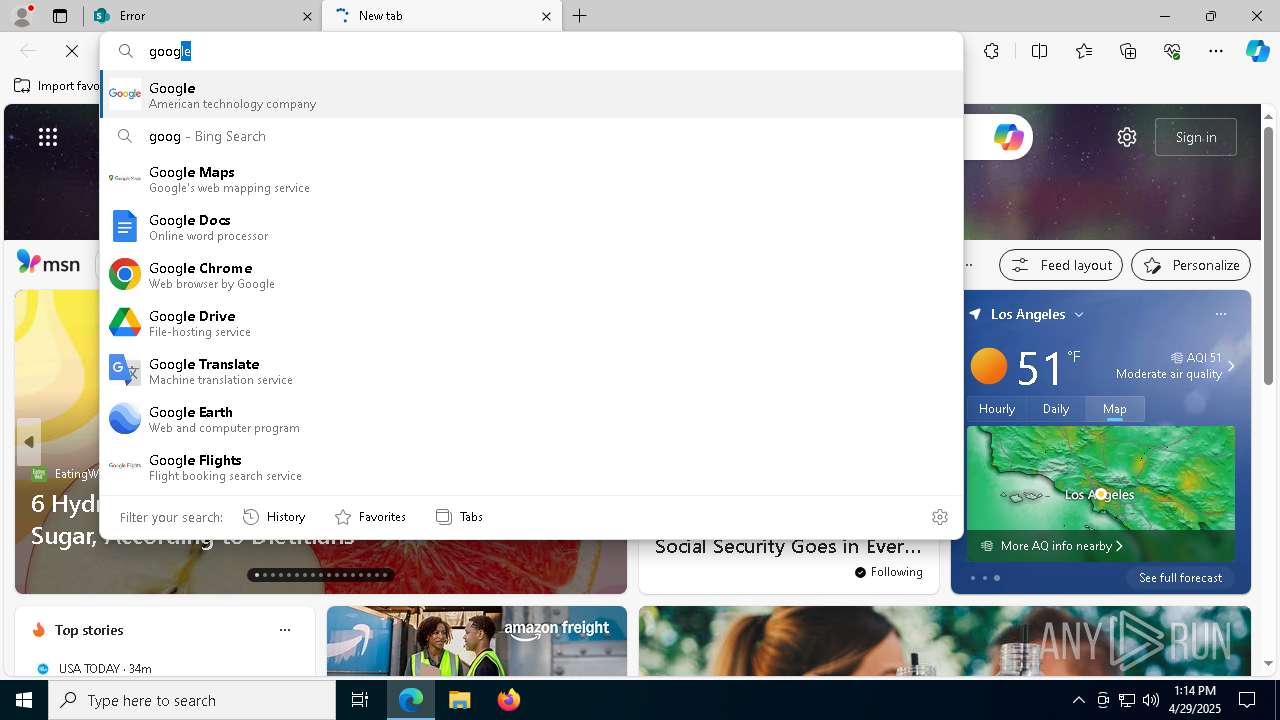
Task: Open address bar suggestion settings gear
Action: (x=939, y=517)
